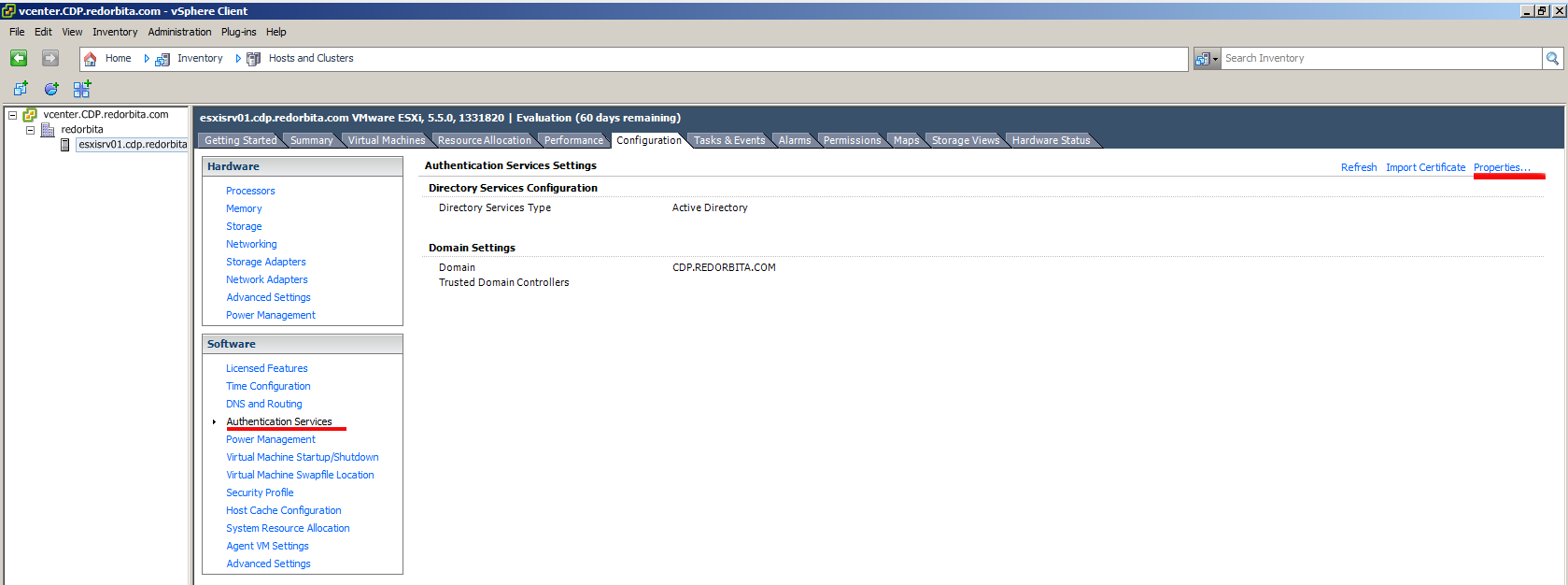
Task: Open the Administration menu
Action: [x=179, y=32]
